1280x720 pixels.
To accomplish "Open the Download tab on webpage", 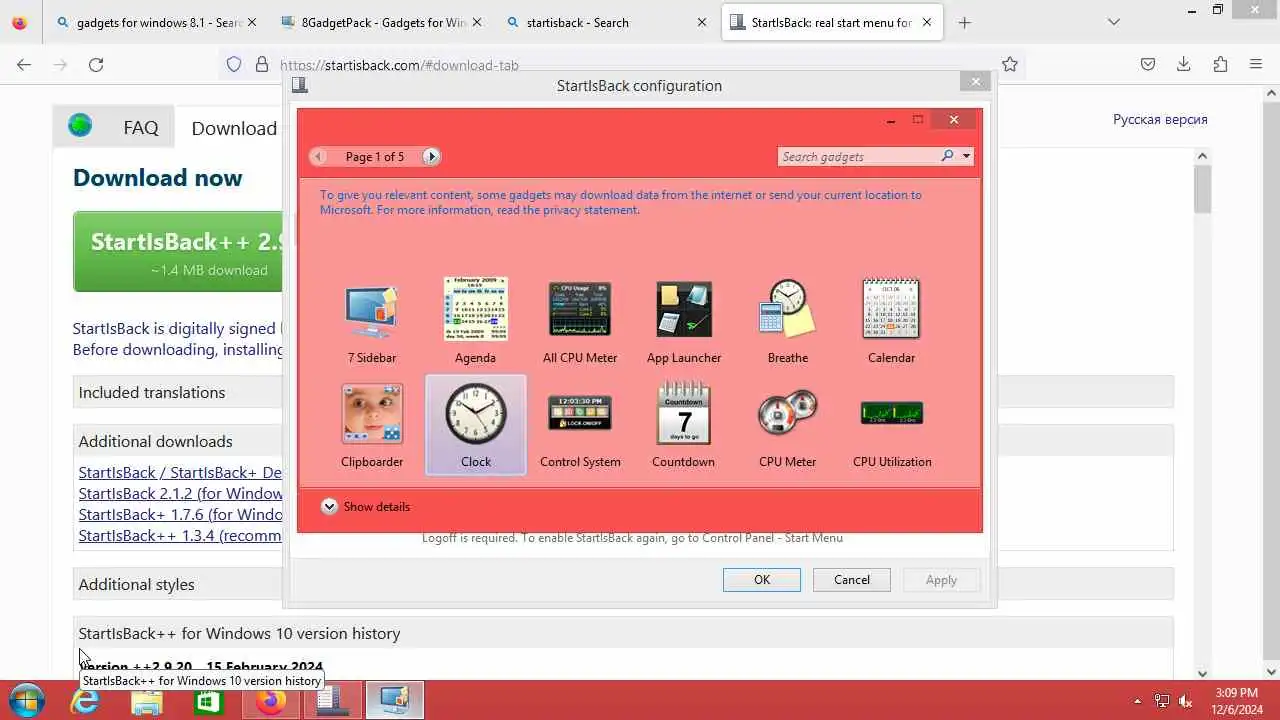I will 234,128.
